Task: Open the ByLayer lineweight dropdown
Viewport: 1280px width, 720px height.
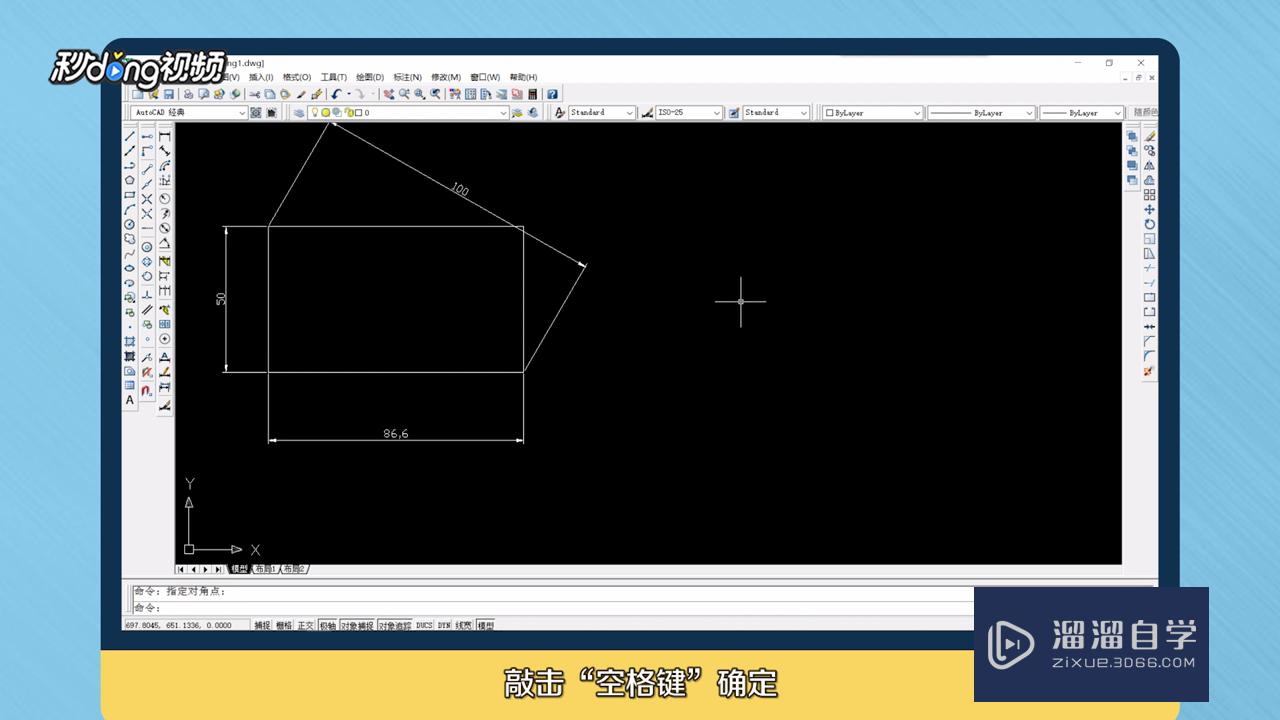Action: pyautogui.click(x=1082, y=113)
